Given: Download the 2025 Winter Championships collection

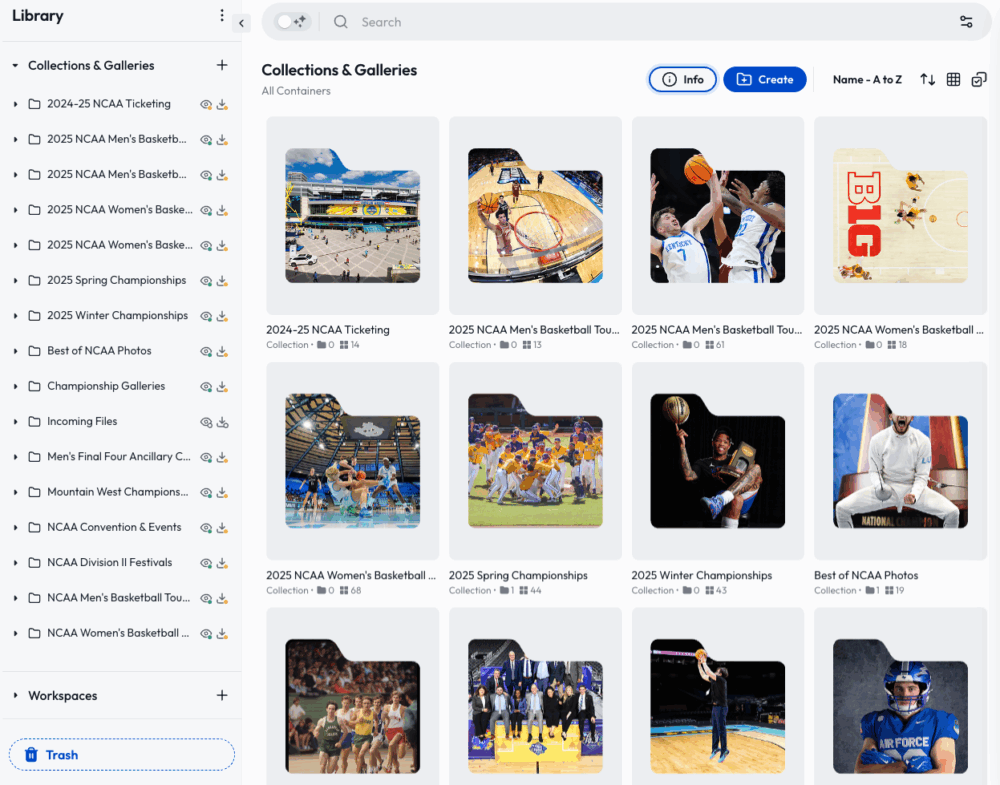Looking at the screenshot, I should (x=222, y=316).
